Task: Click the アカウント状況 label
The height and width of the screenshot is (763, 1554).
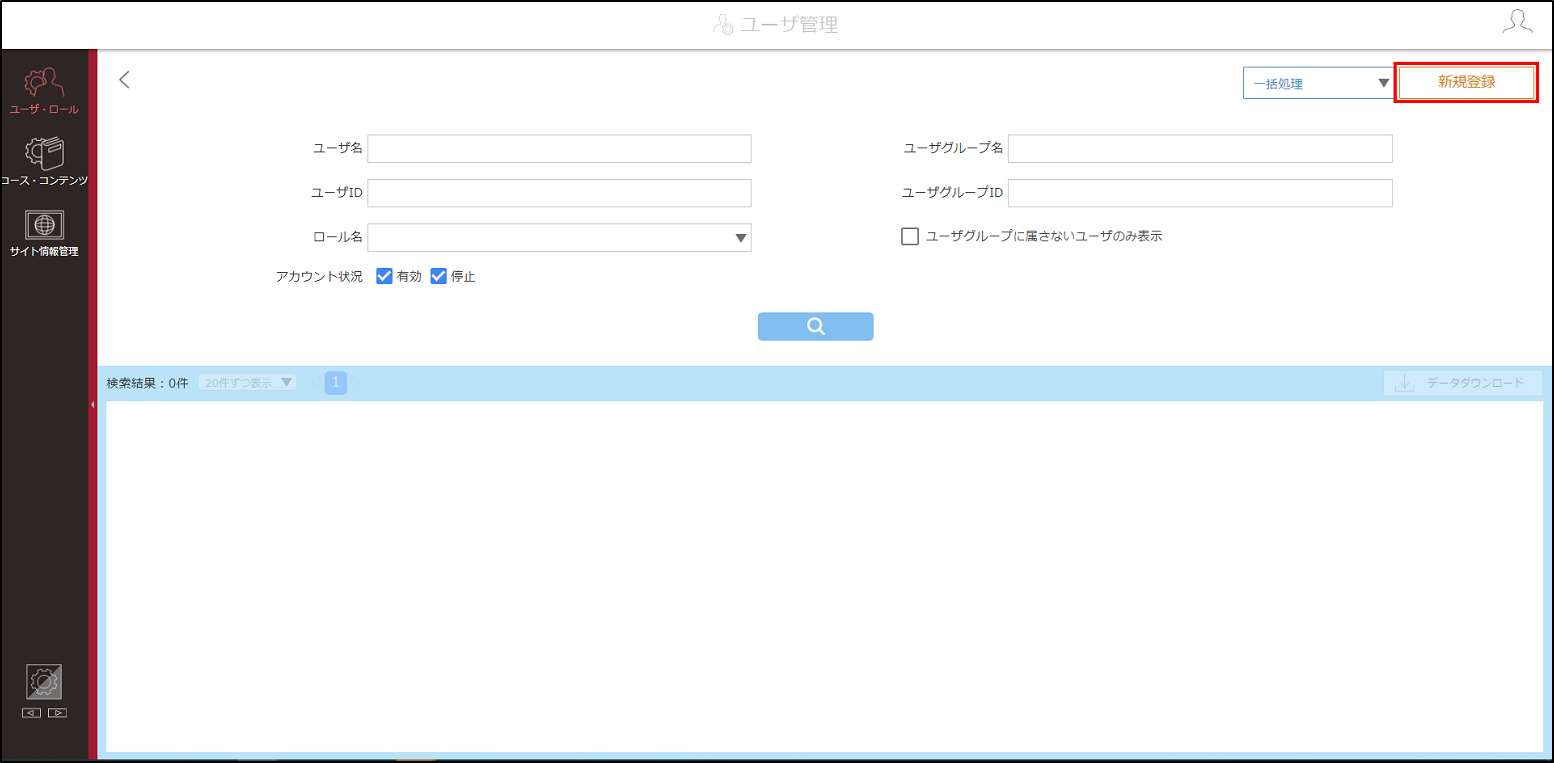Action: click(319, 277)
